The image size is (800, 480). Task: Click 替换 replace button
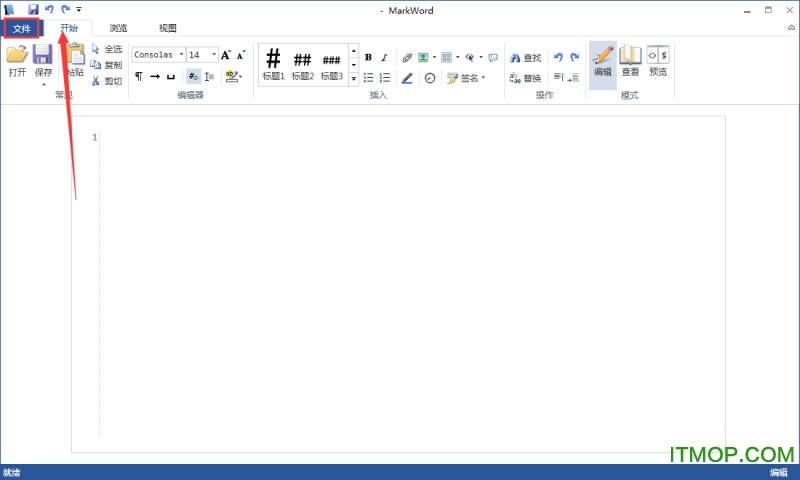click(525, 78)
